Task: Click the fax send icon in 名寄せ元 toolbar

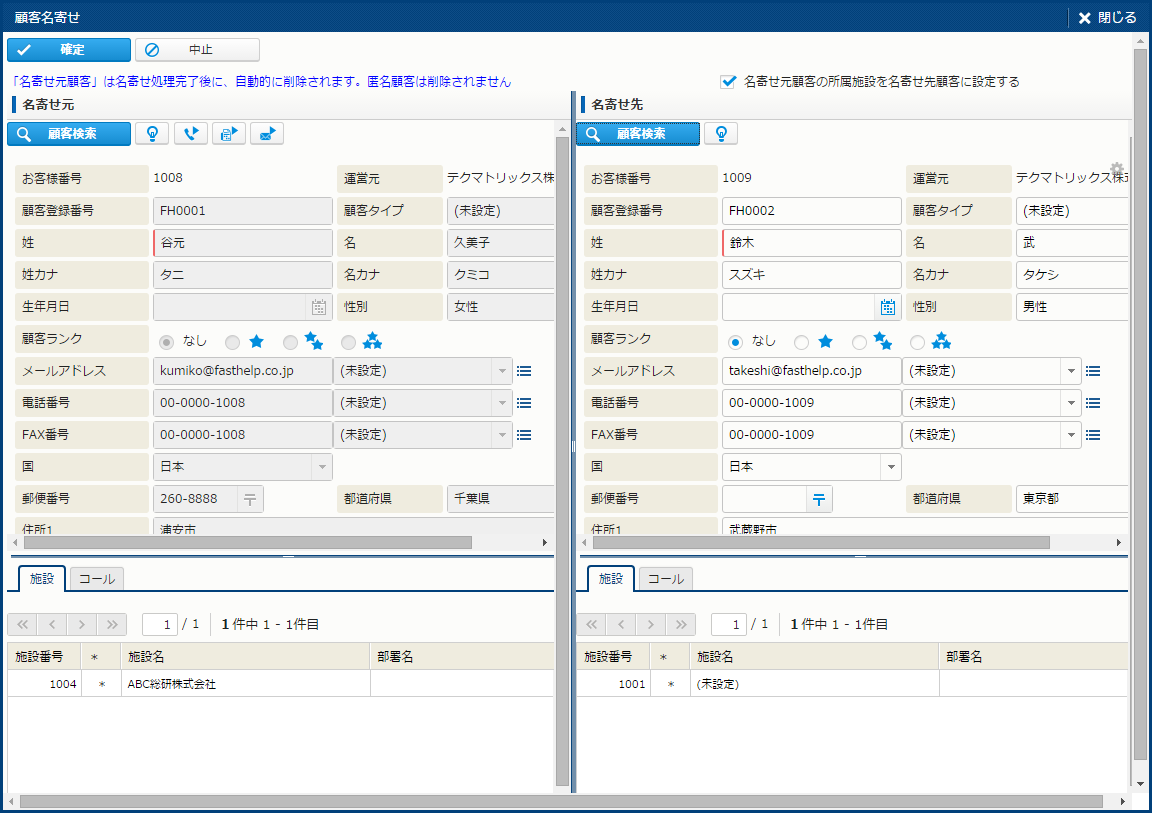Action: coord(229,134)
